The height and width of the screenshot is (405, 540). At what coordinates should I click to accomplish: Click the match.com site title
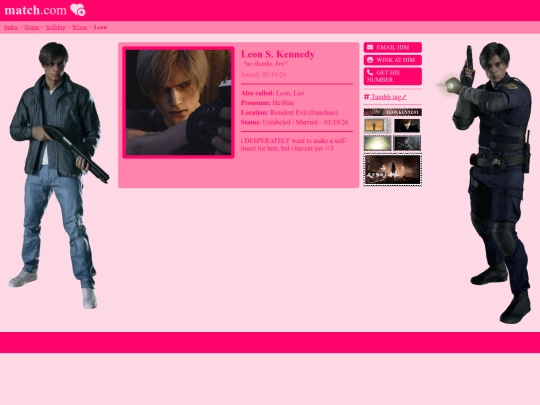[x=35, y=10]
